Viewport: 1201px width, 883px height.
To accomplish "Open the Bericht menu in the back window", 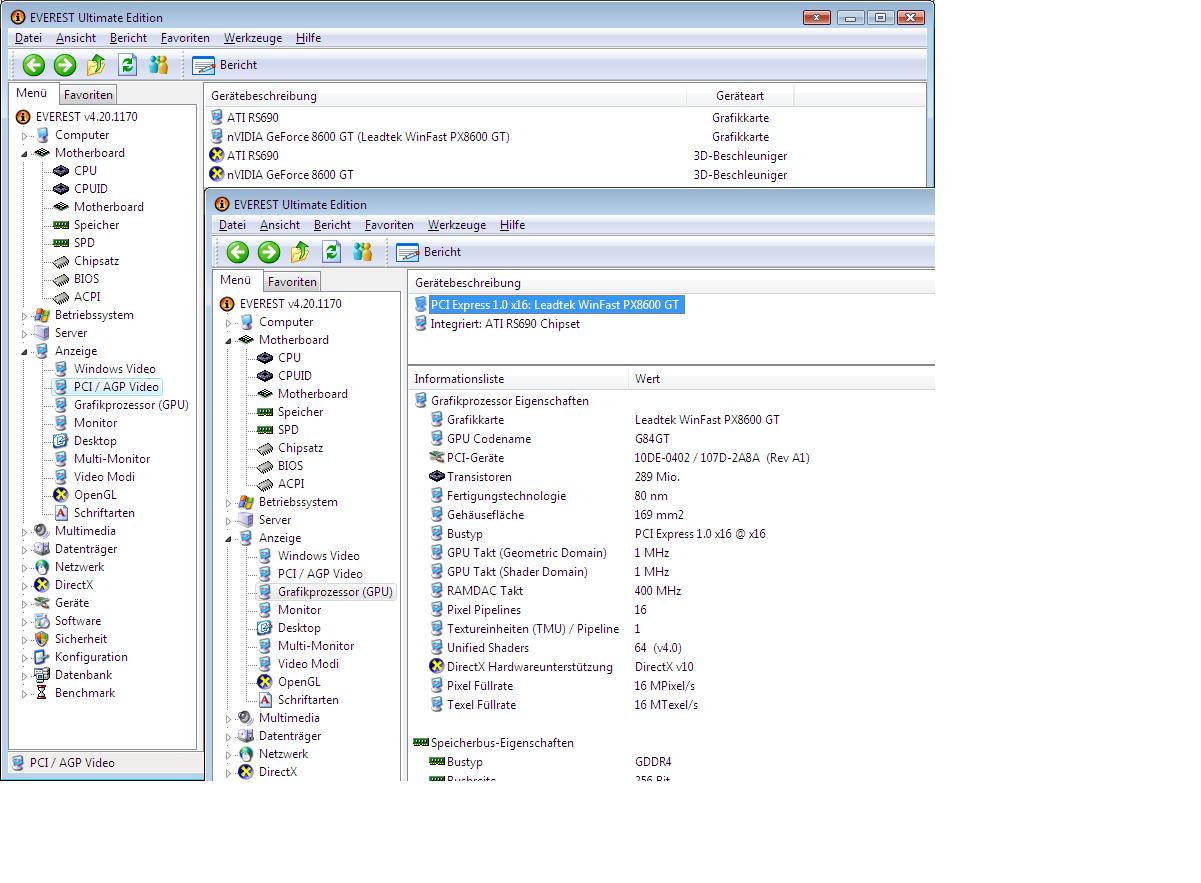I will click(x=128, y=38).
